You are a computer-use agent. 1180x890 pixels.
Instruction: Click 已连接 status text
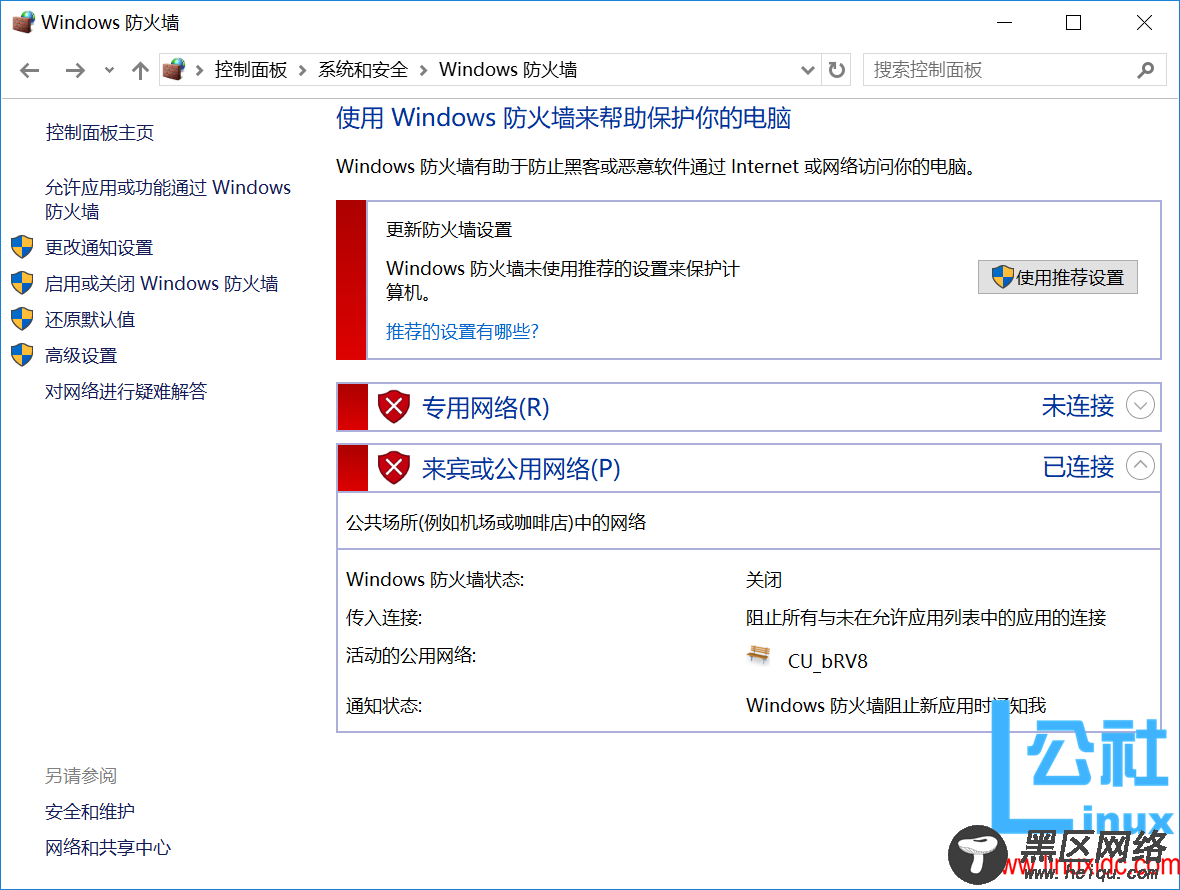coord(1078,467)
